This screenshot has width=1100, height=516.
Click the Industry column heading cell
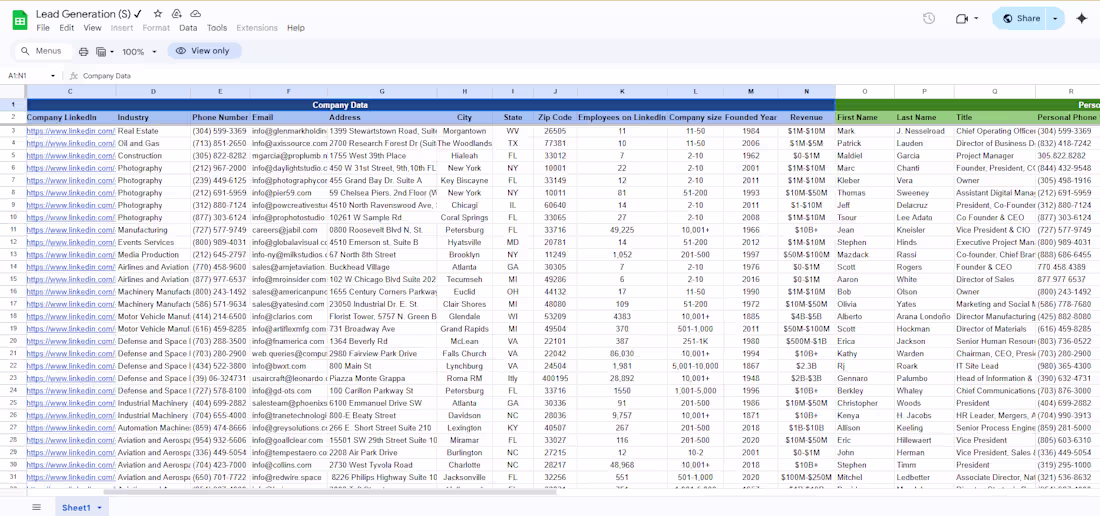(x=153, y=118)
